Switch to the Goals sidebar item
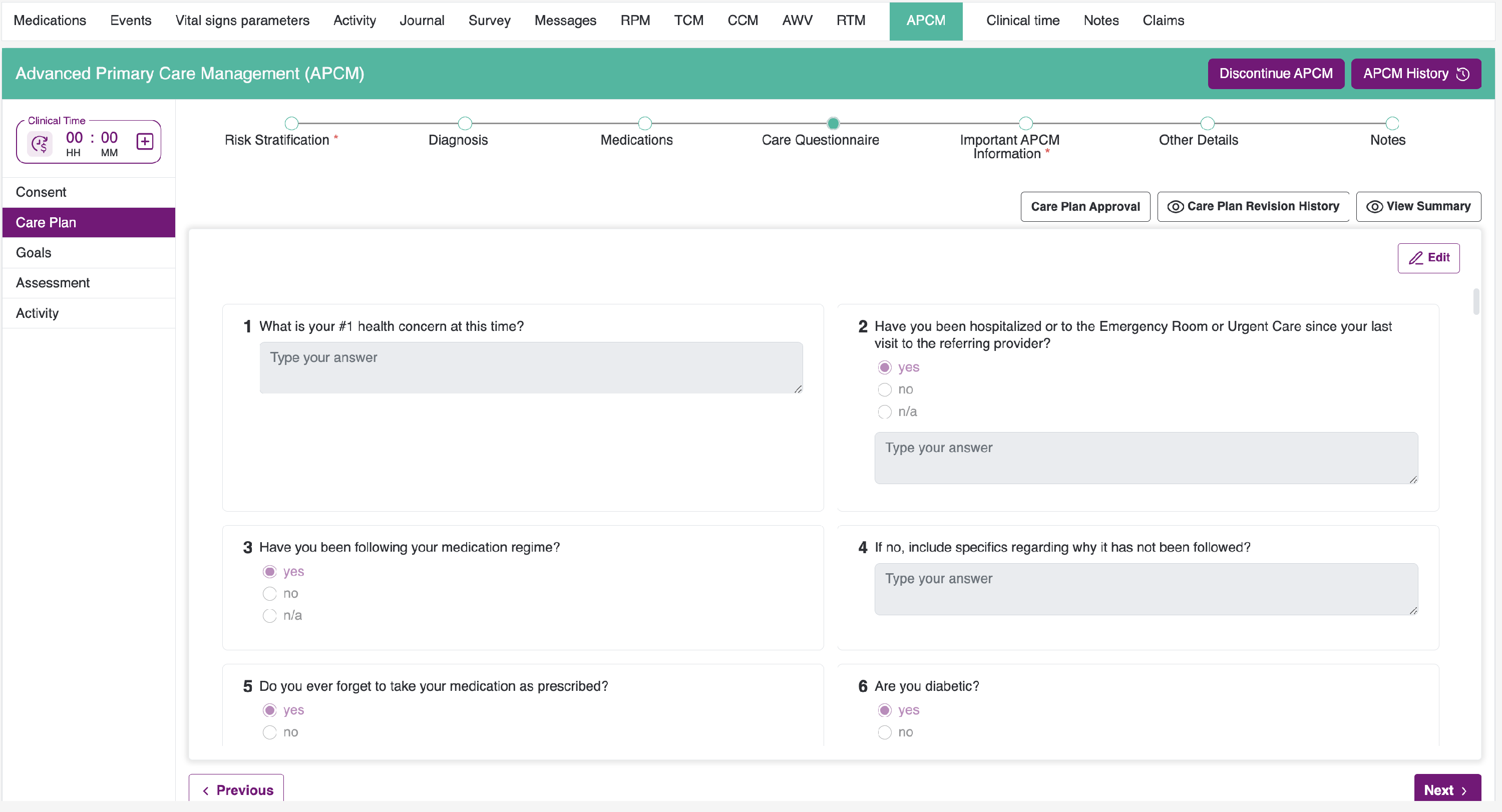The image size is (1502, 812). coord(34,252)
